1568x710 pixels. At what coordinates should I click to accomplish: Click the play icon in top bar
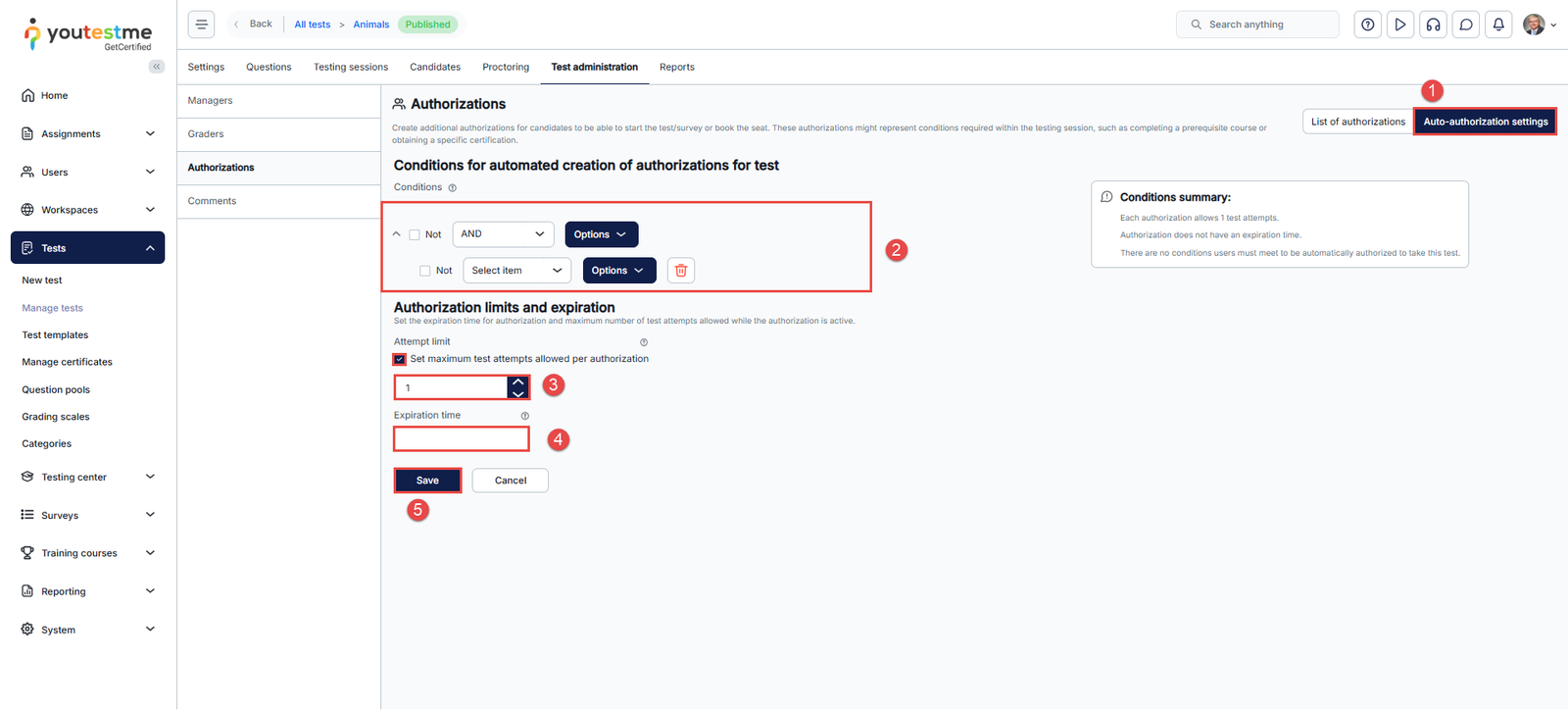pyautogui.click(x=1400, y=25)
